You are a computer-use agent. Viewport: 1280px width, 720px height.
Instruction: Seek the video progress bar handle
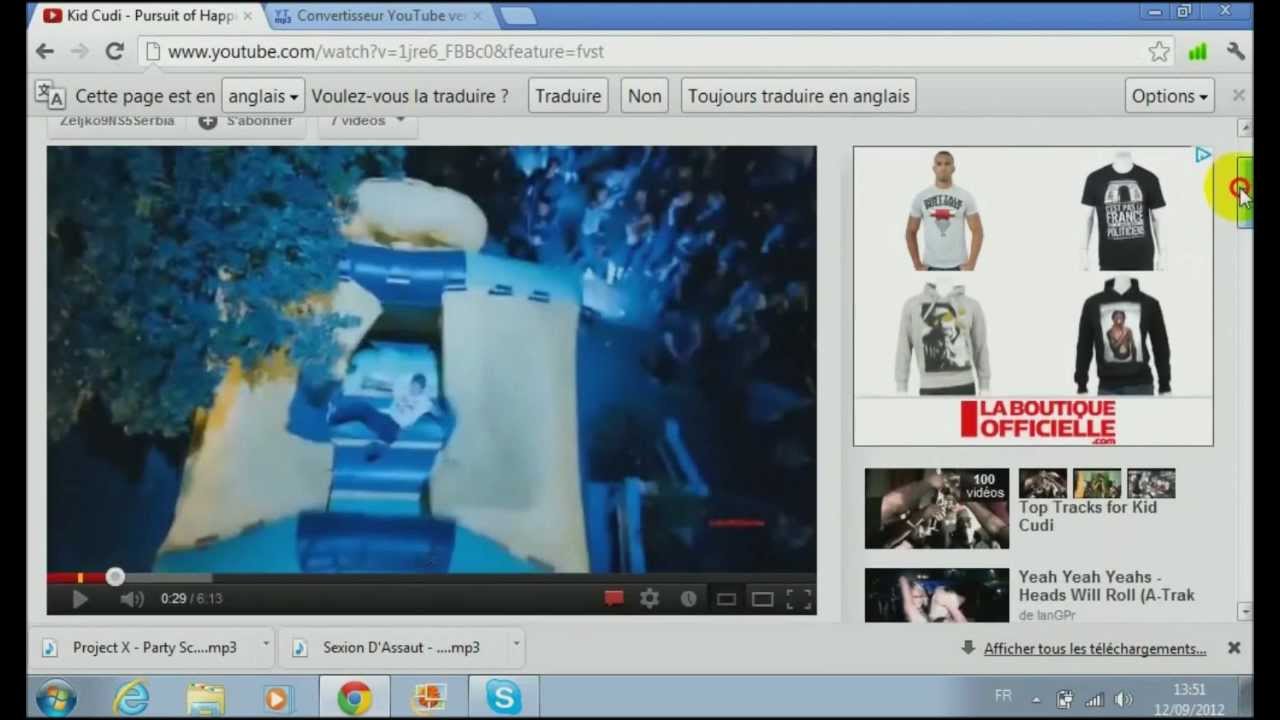point(115,577)
